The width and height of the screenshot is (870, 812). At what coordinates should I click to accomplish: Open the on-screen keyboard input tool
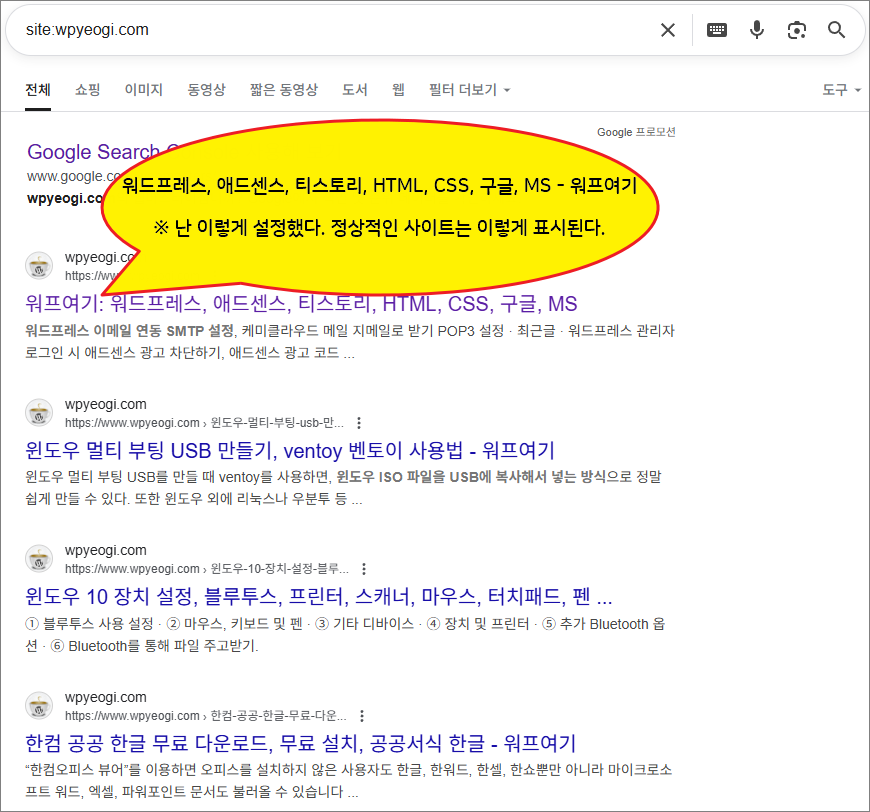tap(717, 30)
